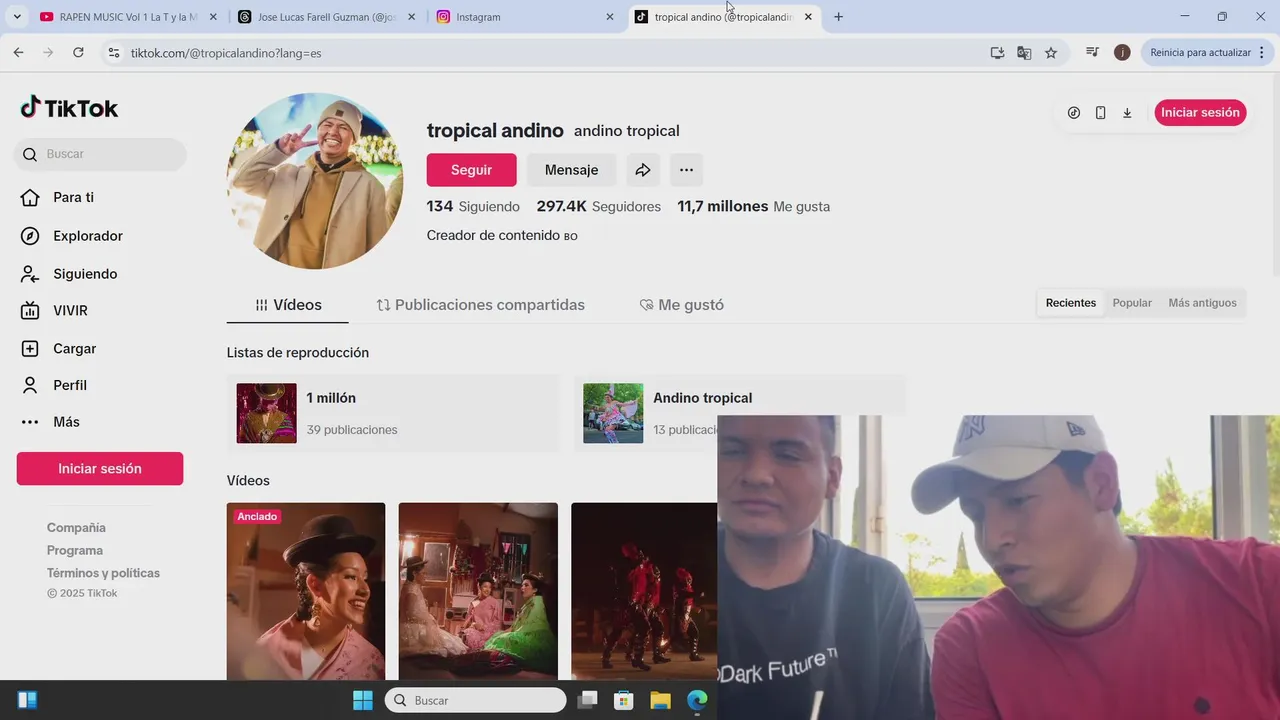
Task: Click the TikTok Buscar search field
Action: coord(100,154)
